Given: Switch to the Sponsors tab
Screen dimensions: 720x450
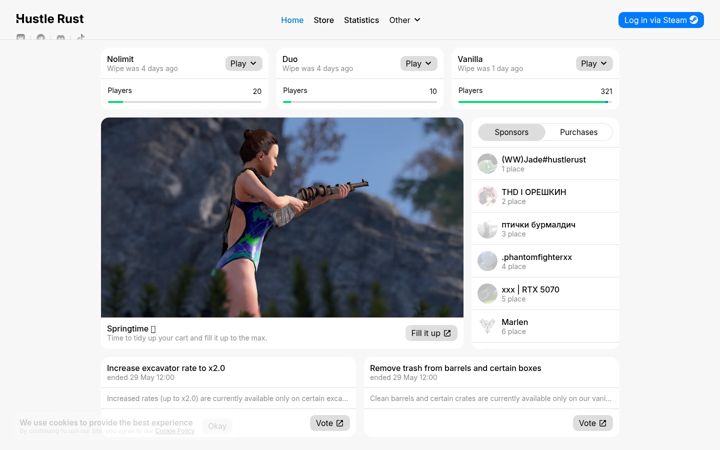Looking at the screenshot, I should tap(512, 132).
